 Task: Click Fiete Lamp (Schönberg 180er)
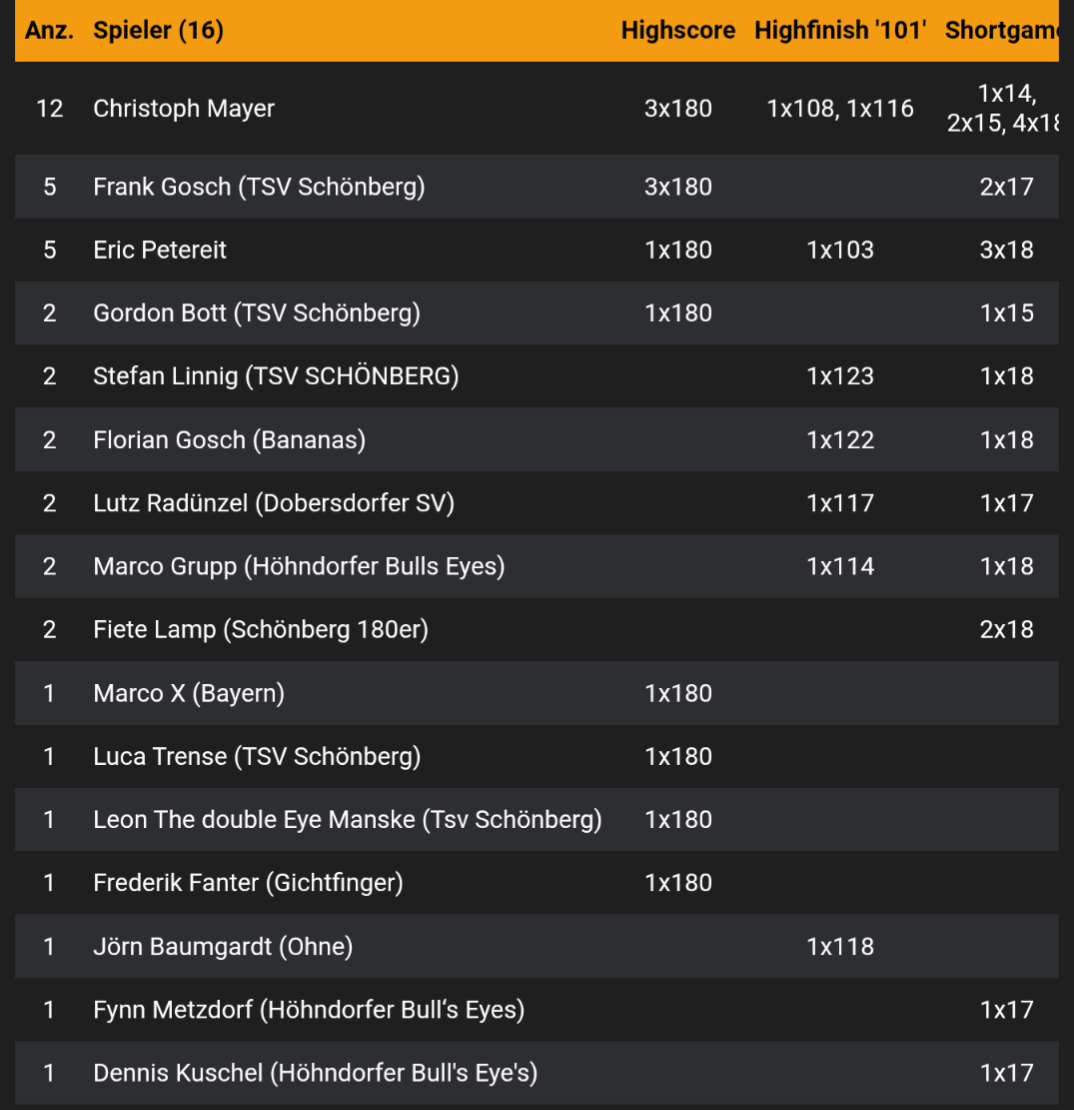coord(260,629)
